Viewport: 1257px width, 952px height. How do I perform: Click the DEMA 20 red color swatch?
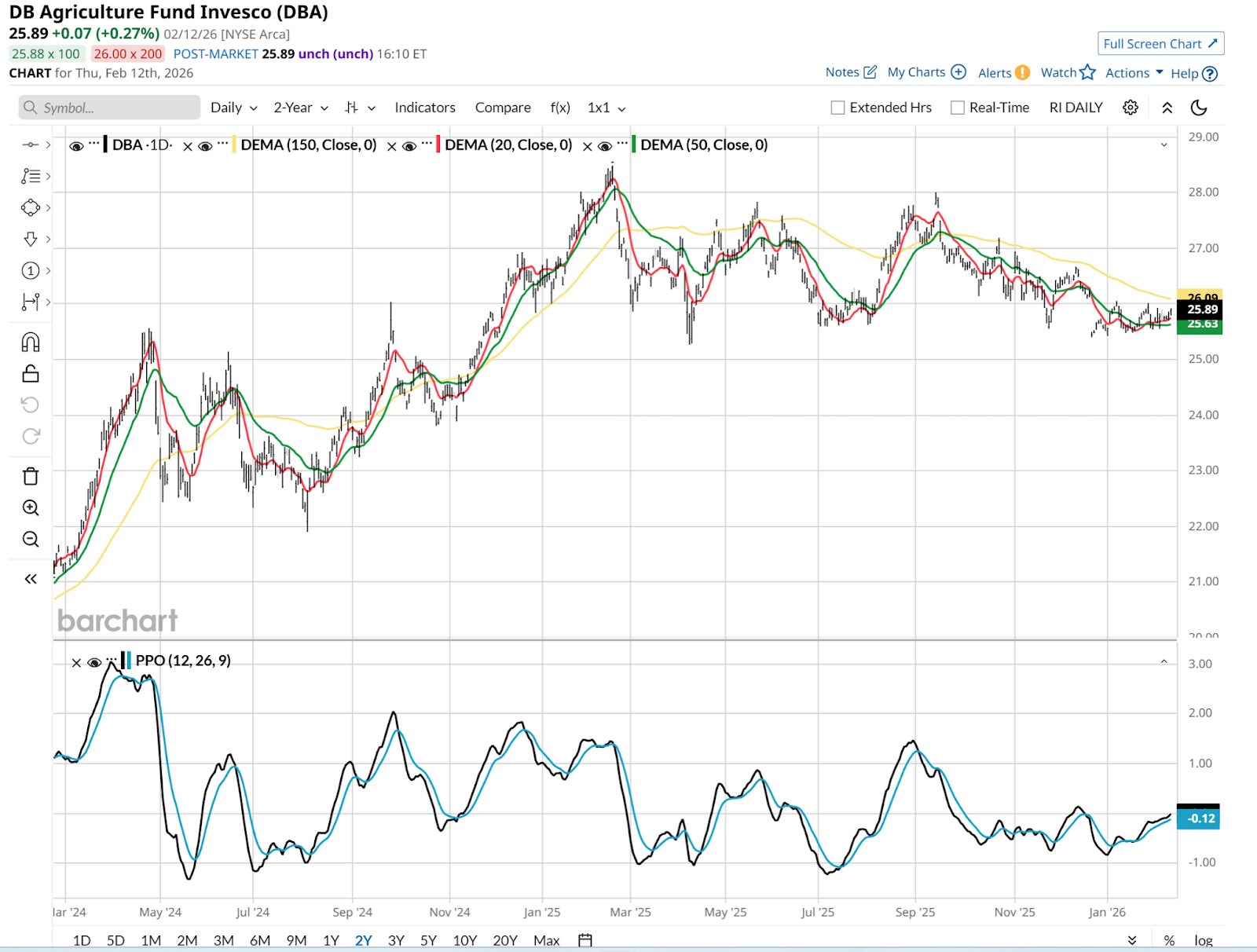click(x=438, y=145)
